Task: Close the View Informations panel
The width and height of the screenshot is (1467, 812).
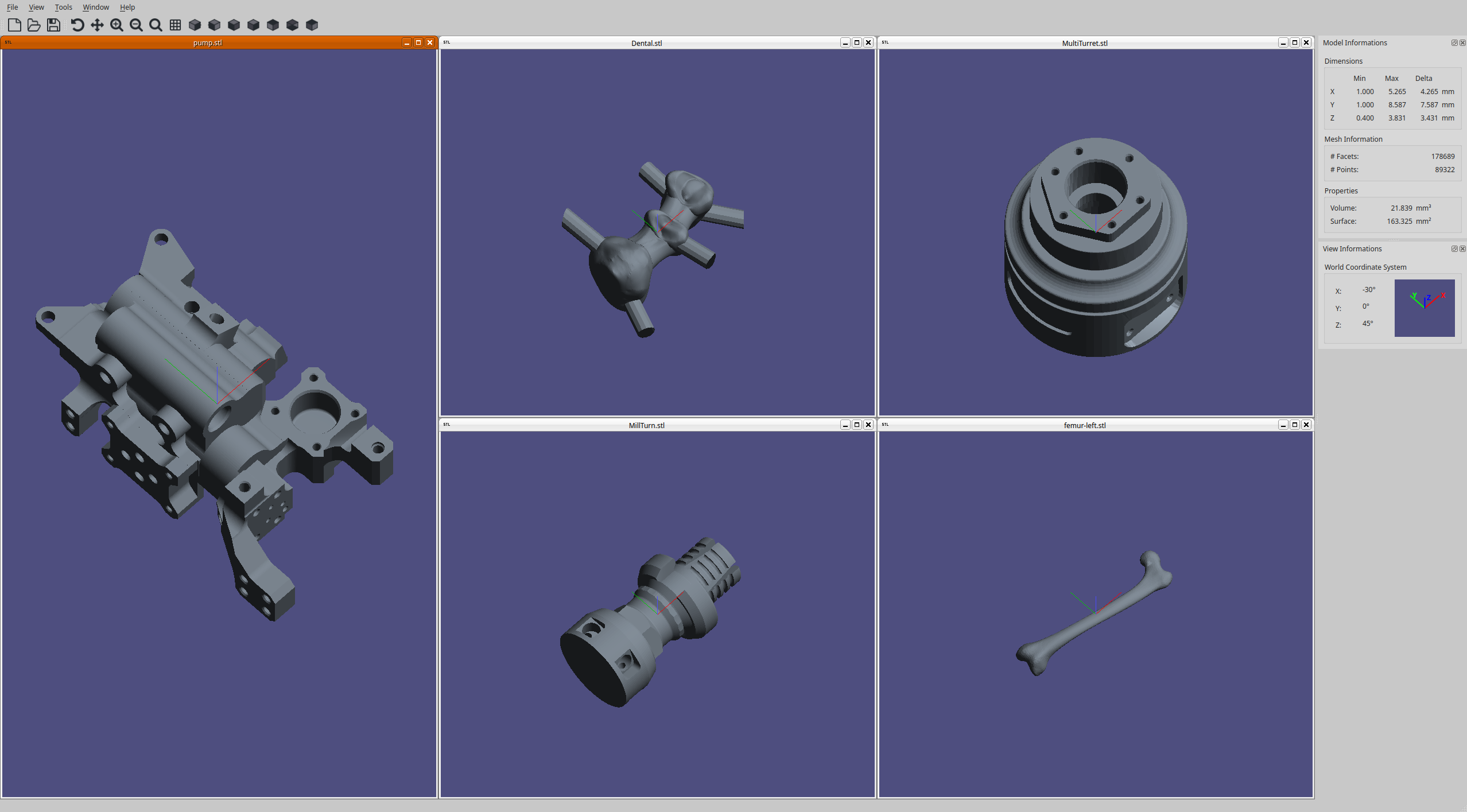Action: click(1462, 248)
